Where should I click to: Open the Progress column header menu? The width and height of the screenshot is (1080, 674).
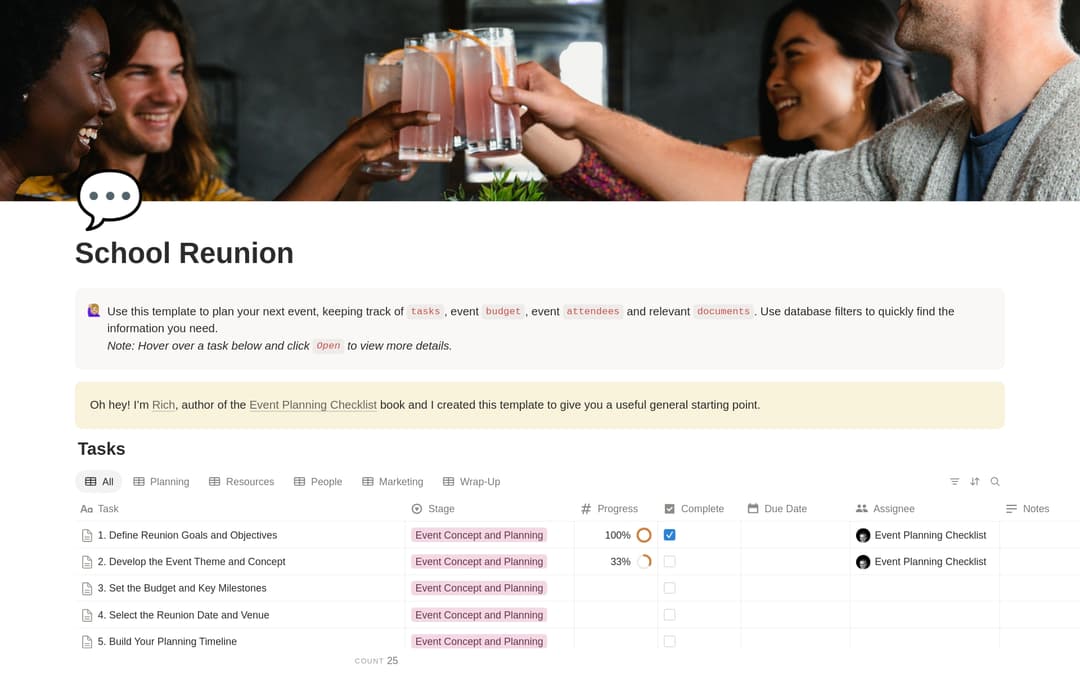pos(610,509)
